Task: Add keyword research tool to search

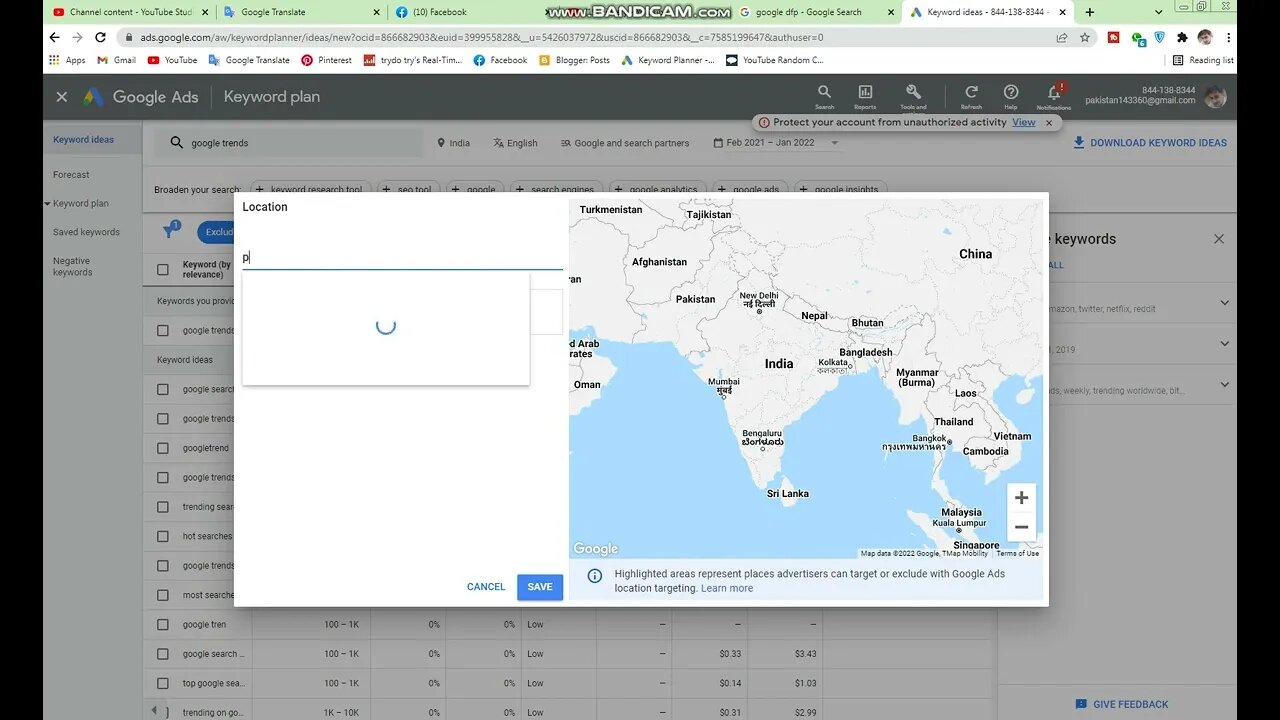Action: tap(310, 188)
